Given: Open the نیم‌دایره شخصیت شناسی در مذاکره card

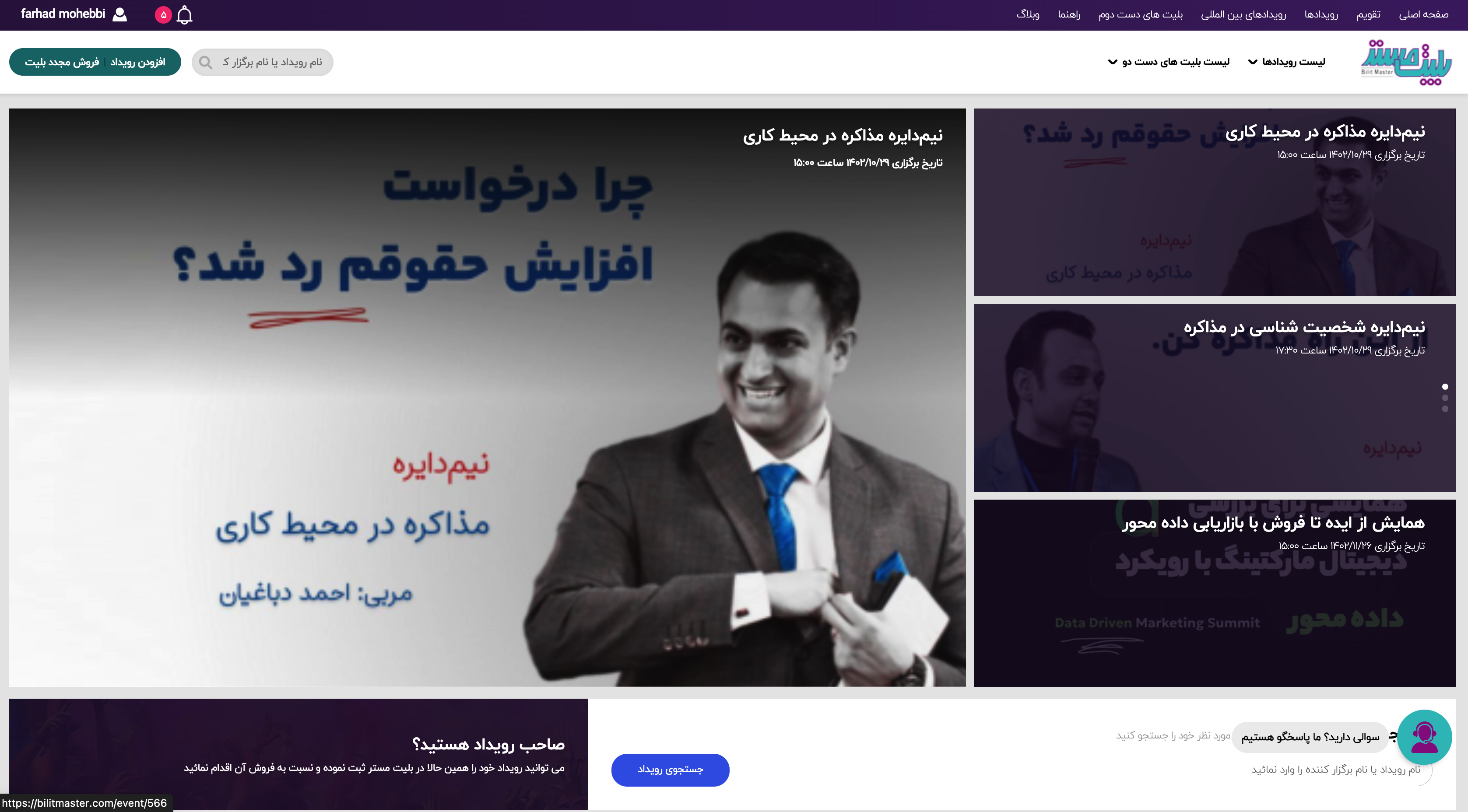Looking at the screenshot, I should (1215, 398).
